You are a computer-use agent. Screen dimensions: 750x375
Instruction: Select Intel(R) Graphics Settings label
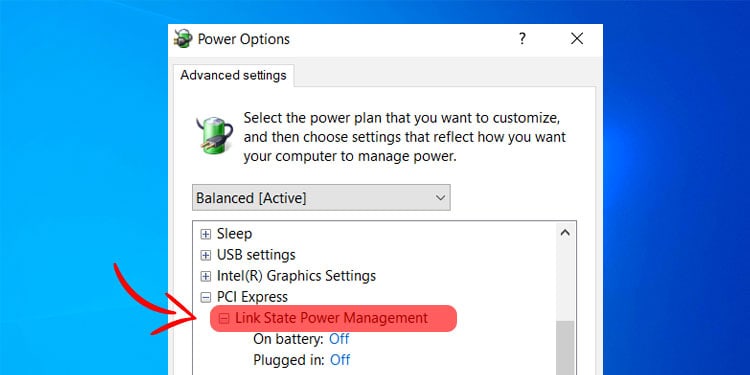coord(297,276)
